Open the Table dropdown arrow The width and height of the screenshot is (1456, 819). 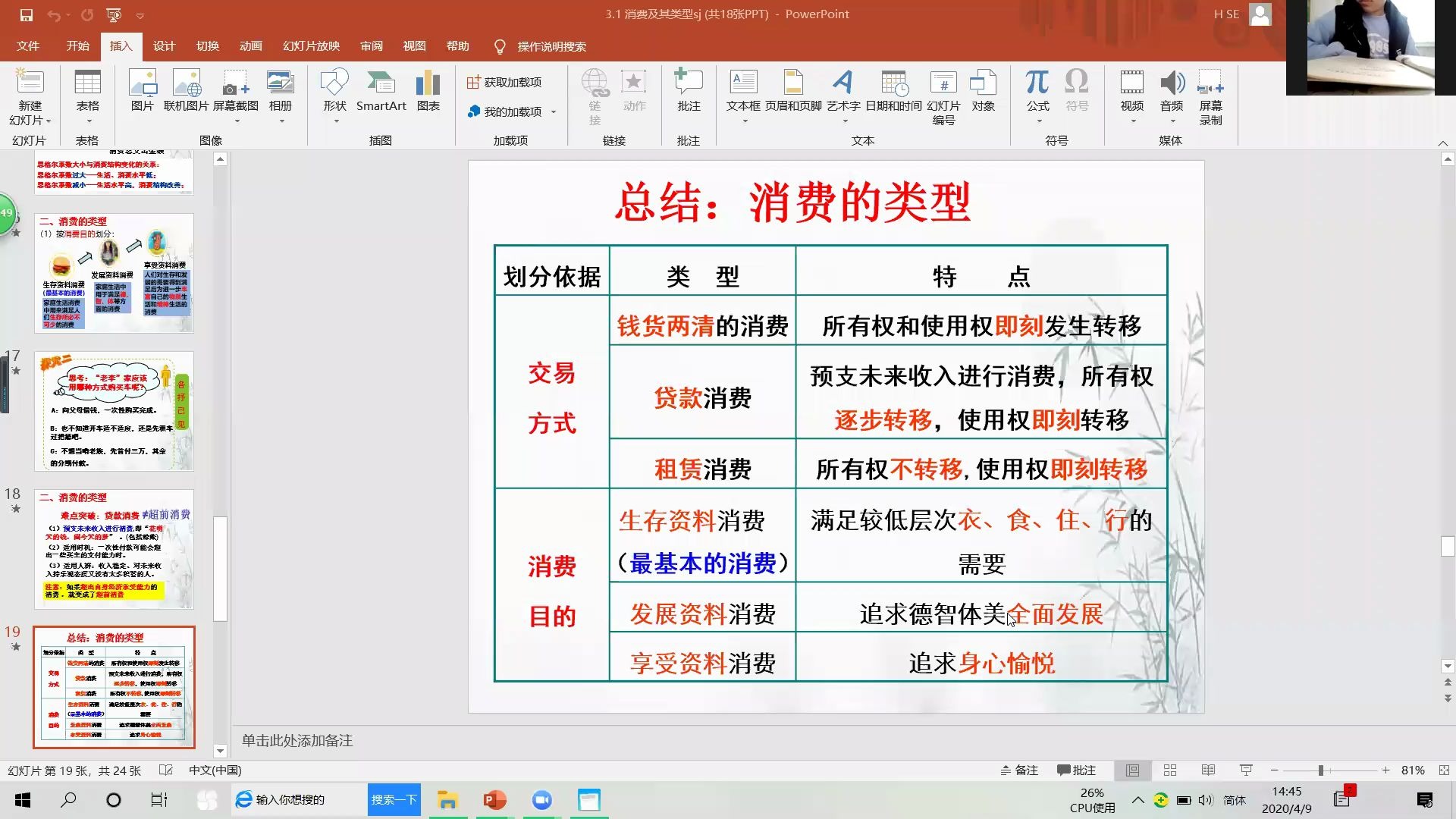88,121
